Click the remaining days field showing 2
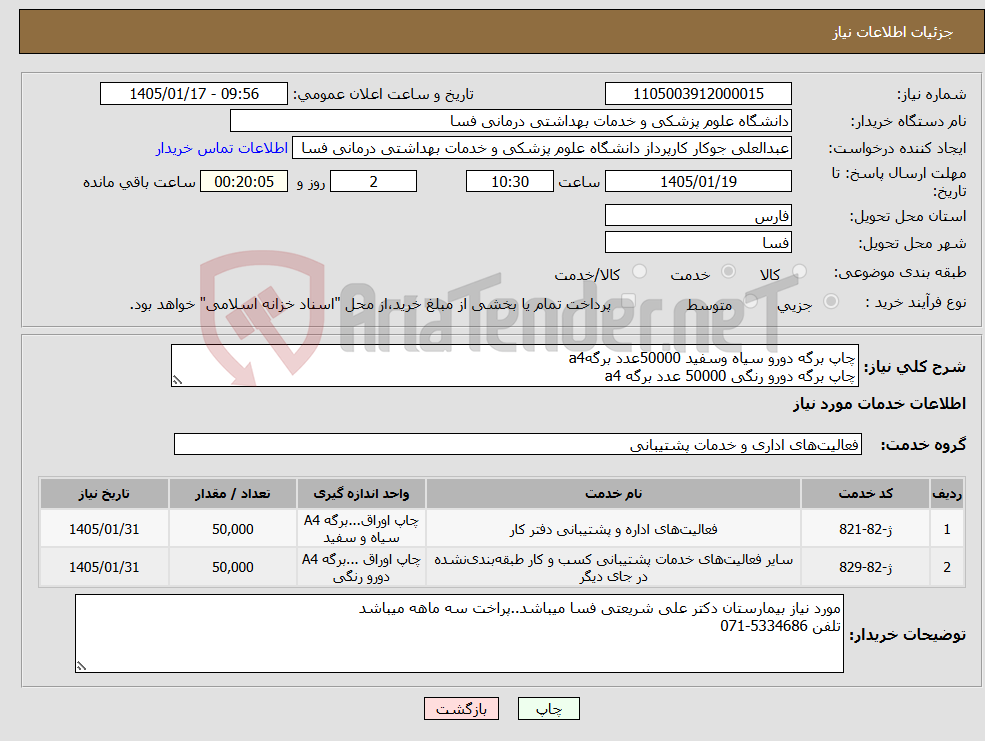The width and height of the screenshot is (985, 741). click(373, 181)
